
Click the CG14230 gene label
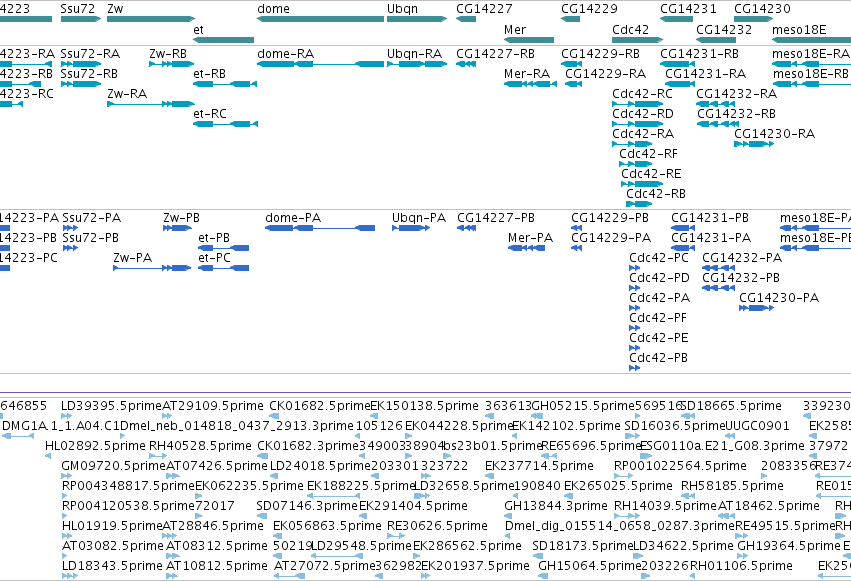pos(762,9)
